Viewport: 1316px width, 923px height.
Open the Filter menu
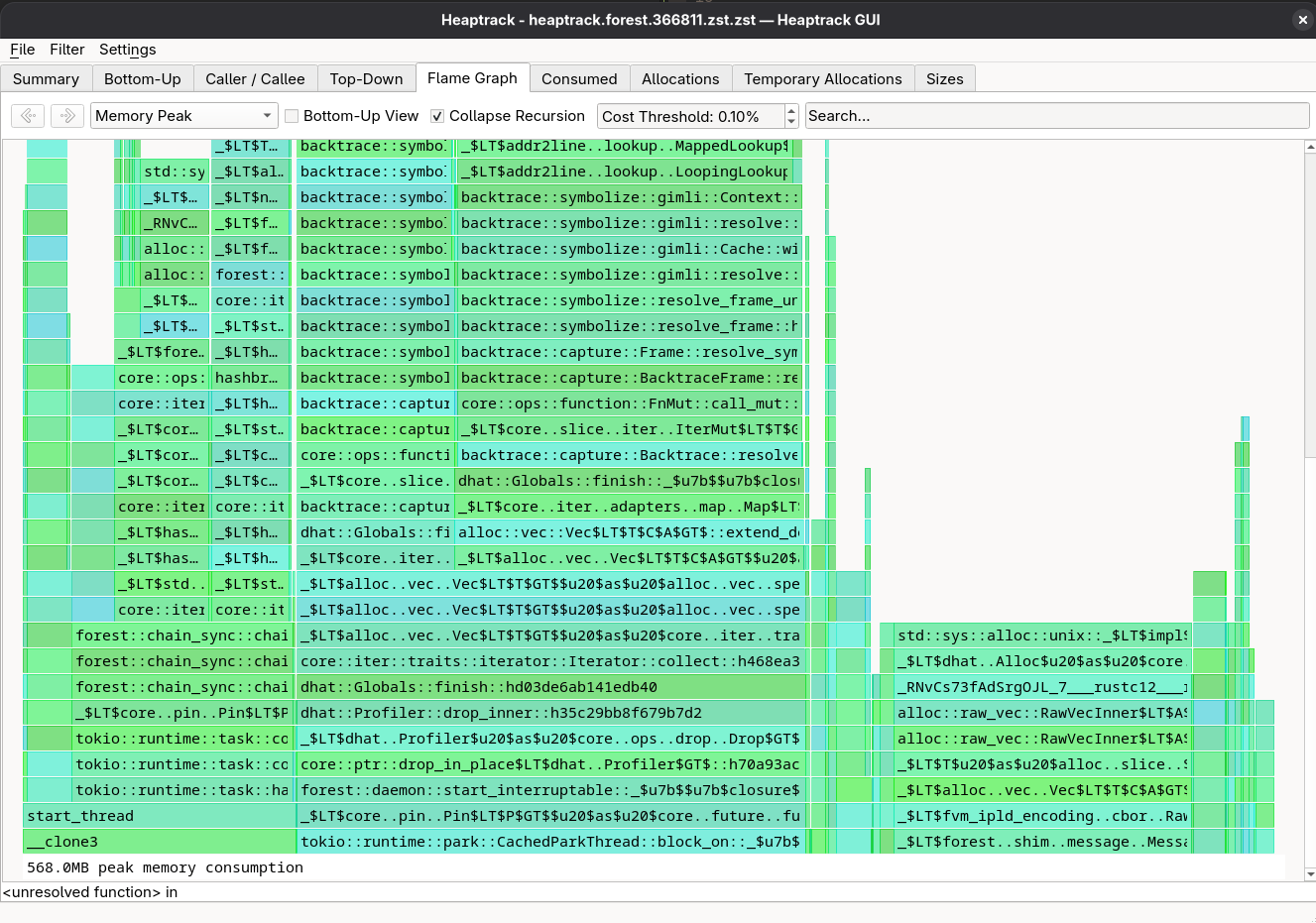pos(67,50)
